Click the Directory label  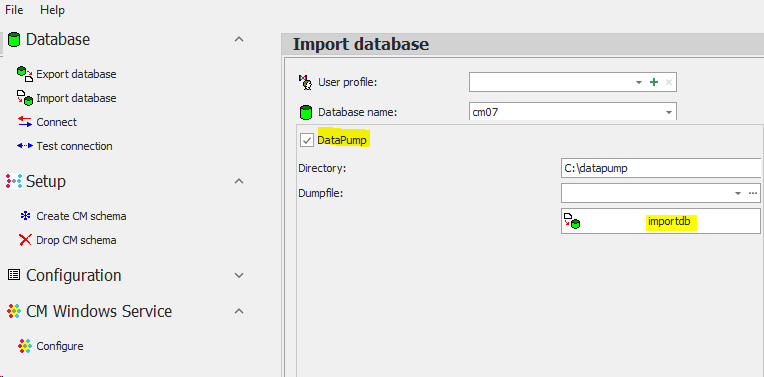[322, 168]
